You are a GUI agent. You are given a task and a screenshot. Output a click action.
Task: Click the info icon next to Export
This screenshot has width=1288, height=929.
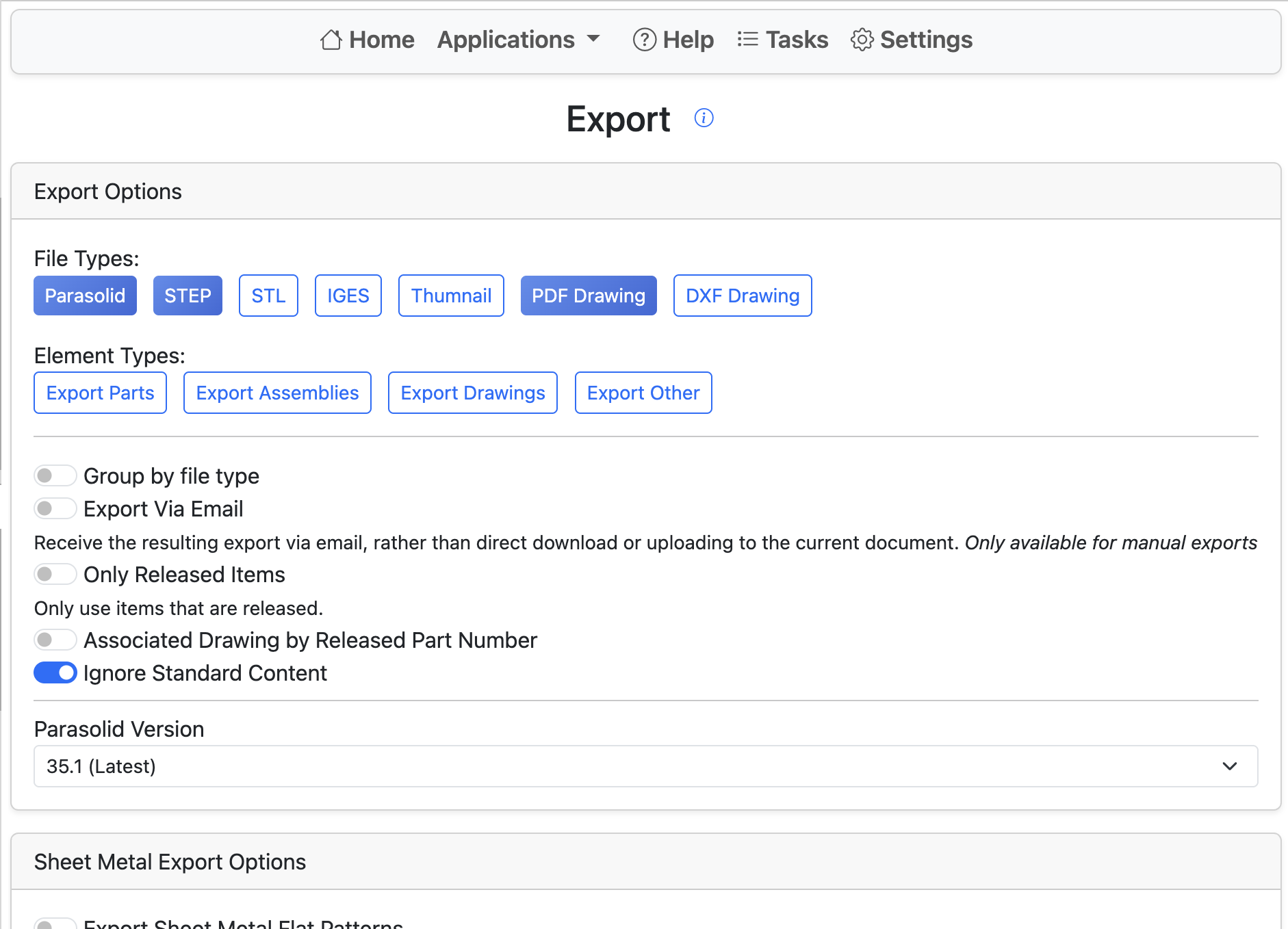[x=704, y=118]
